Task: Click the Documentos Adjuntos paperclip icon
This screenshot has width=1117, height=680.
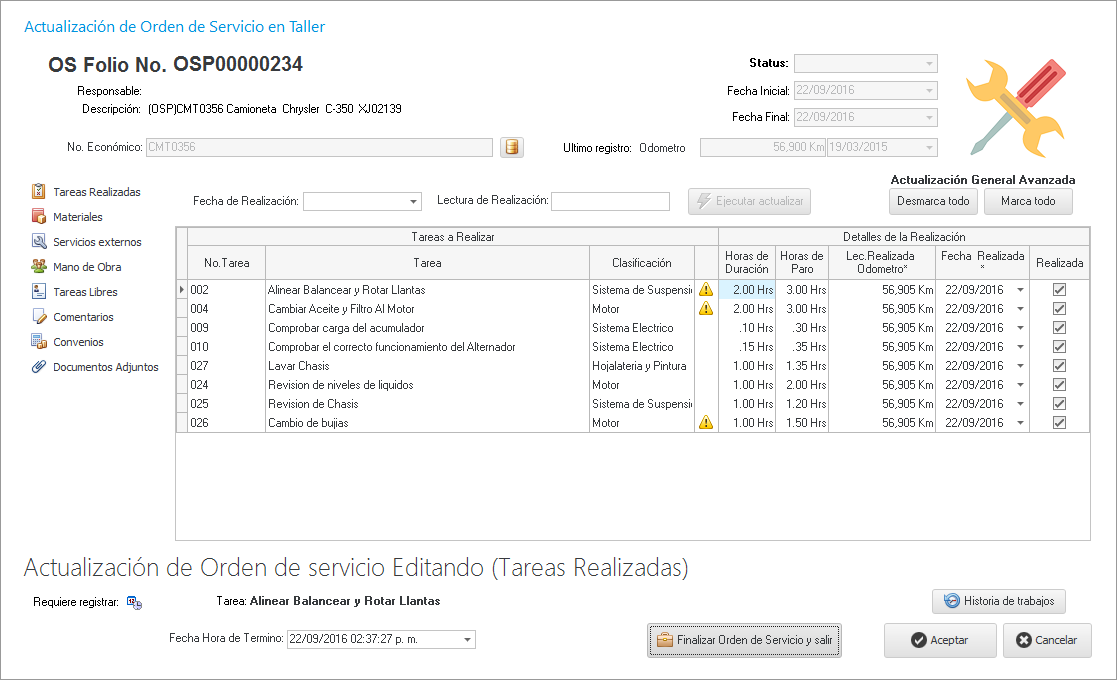Action: [x=39, y=367]
